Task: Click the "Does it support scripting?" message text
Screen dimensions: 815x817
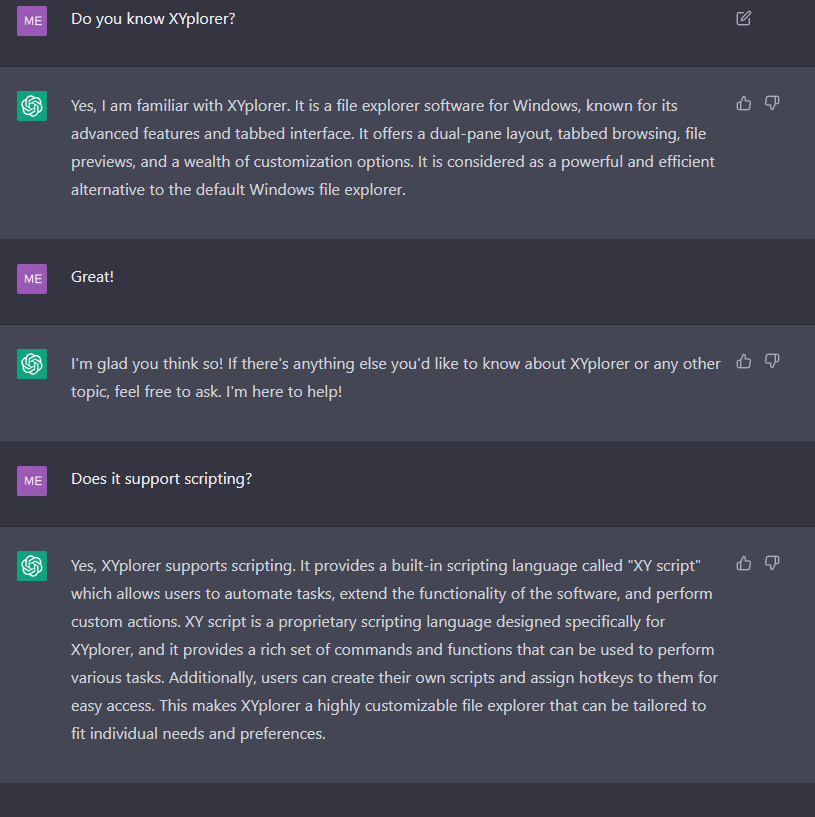Action: [161, 478]
